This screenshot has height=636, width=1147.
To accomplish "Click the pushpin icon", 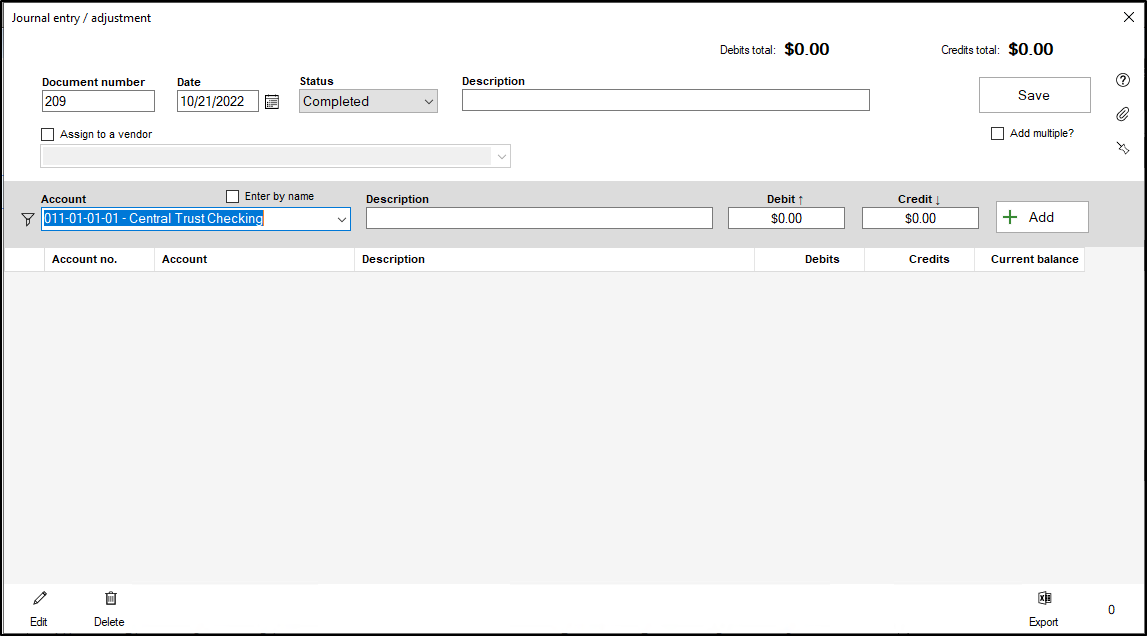I will (1123, 148).
